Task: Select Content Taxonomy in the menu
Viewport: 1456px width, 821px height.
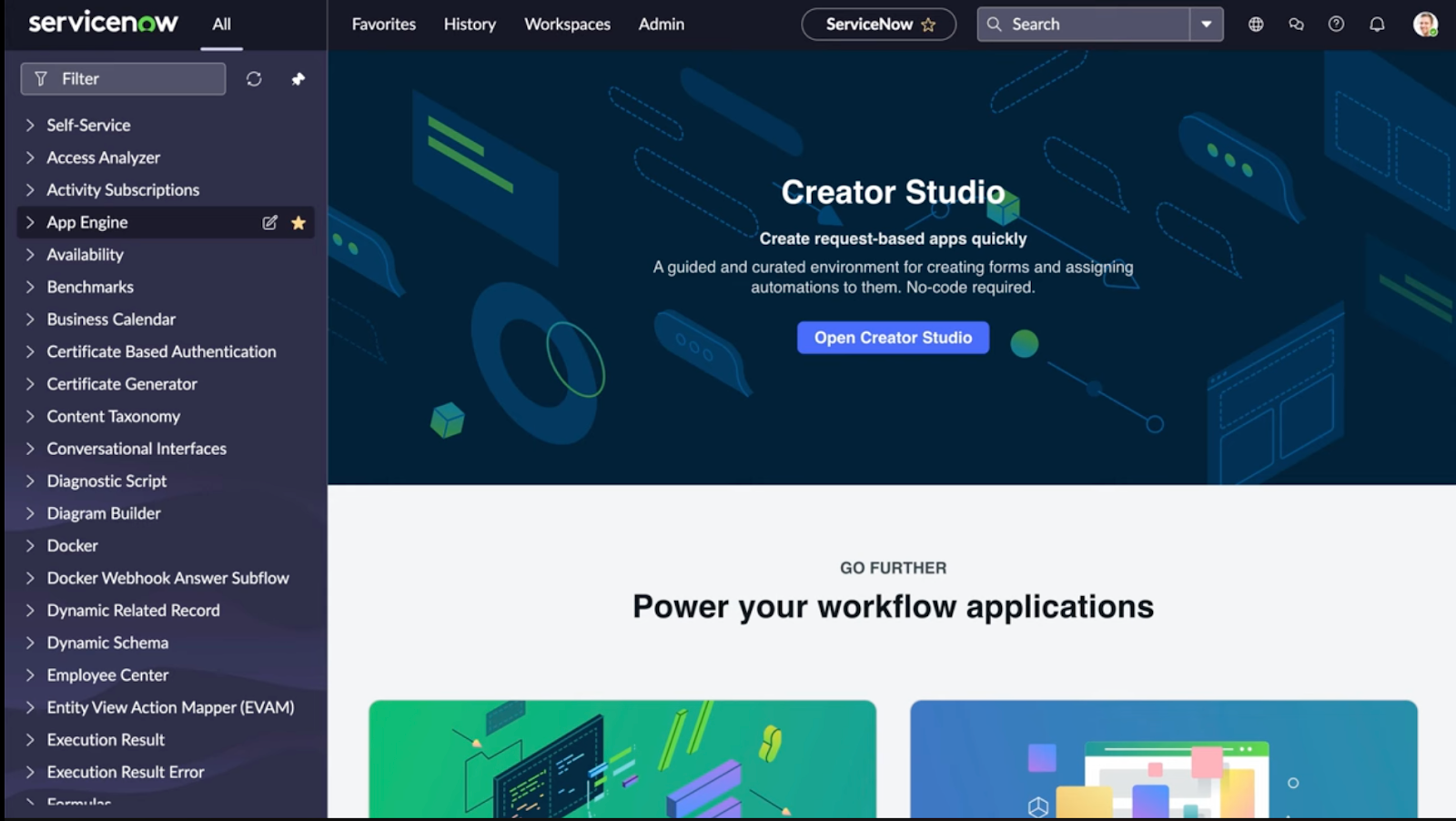Action: point(114,416)
